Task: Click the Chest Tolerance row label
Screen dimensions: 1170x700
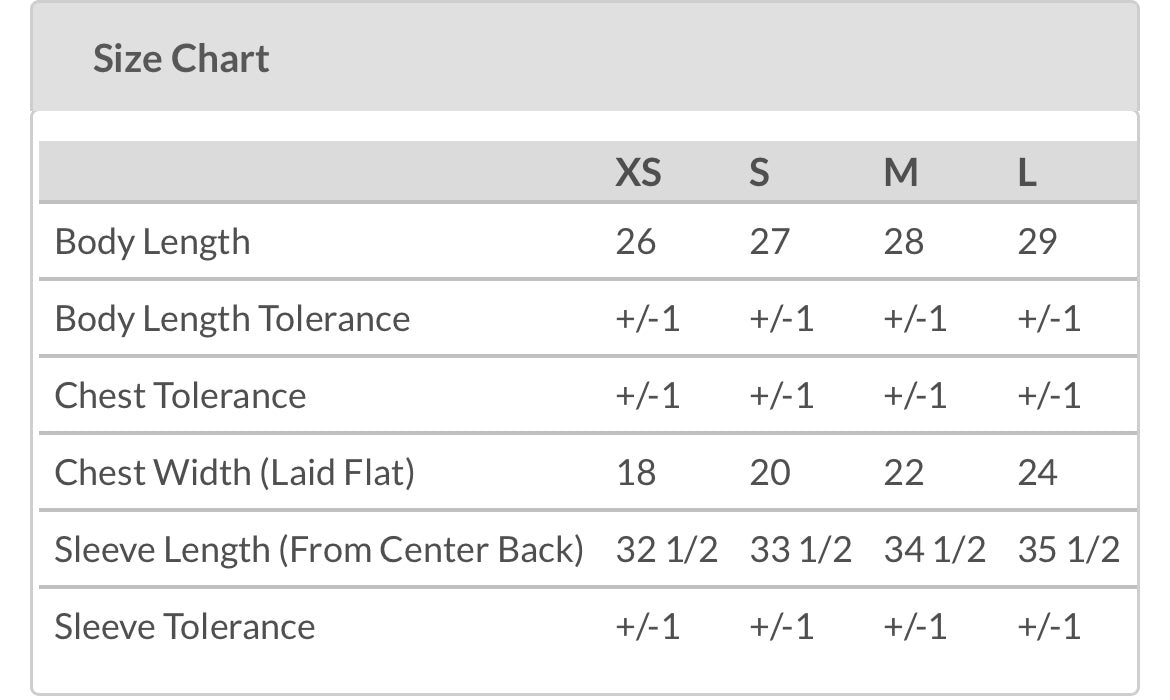Action: (180, 396)
